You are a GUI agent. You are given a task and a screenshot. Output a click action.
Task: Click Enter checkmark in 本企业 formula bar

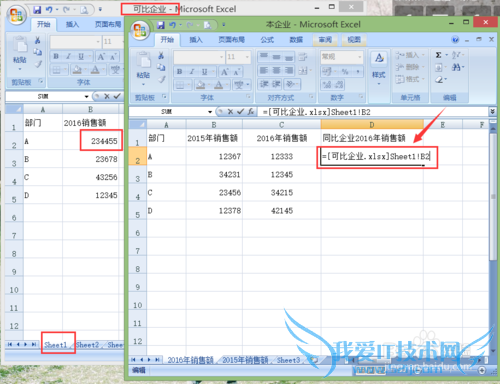coord(240,112)
